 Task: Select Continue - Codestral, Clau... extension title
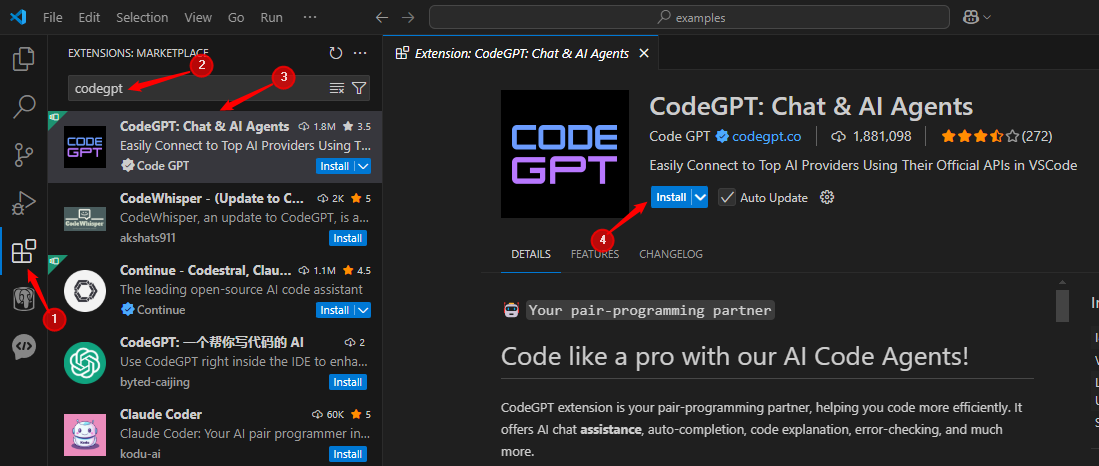(206, 270)
